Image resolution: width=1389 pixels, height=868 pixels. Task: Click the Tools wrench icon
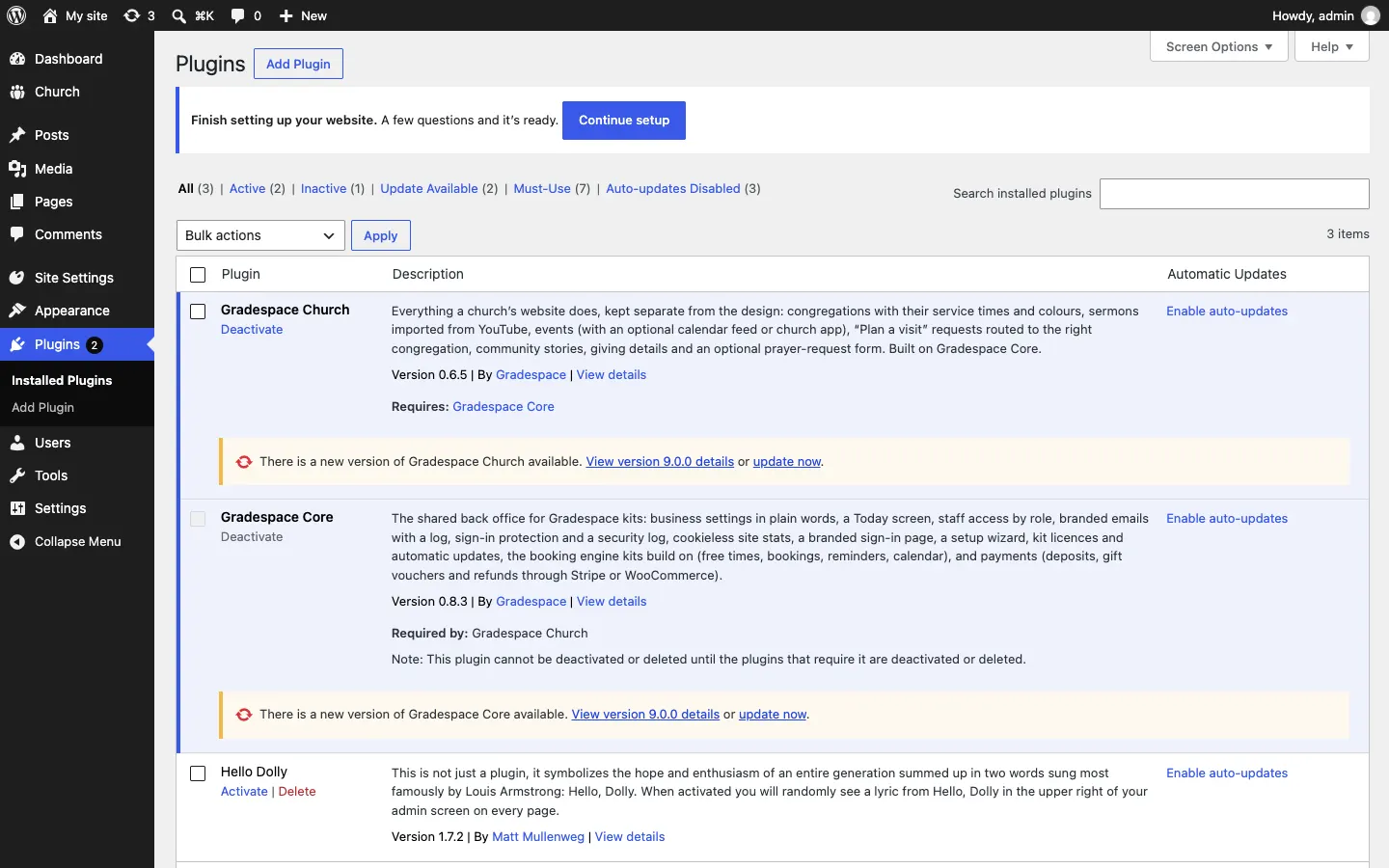(x=17, y=475)
